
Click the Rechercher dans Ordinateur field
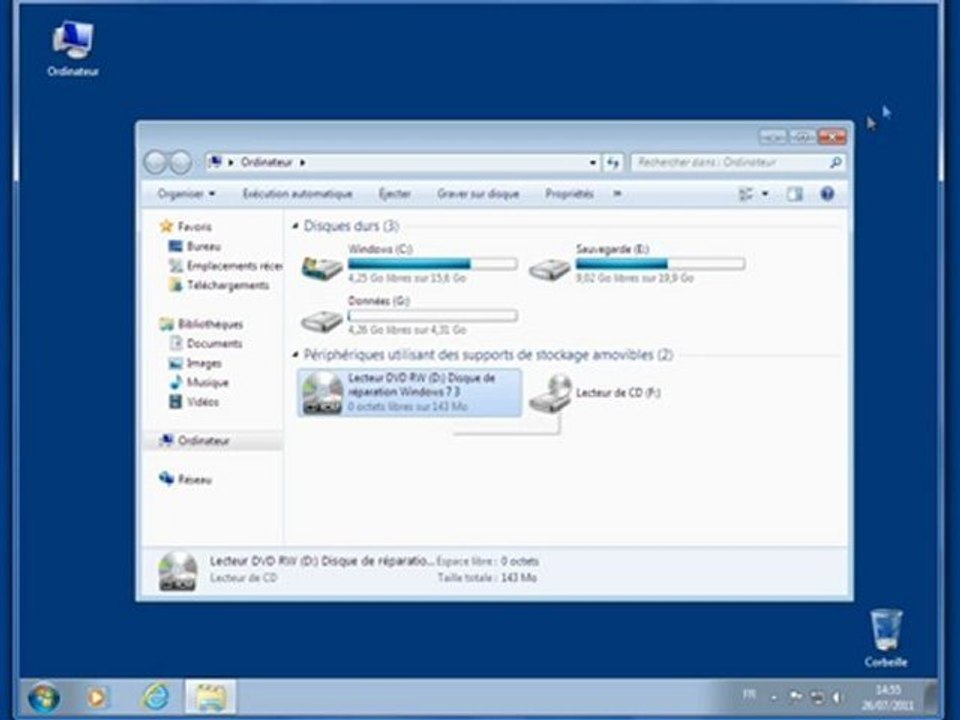(730, 162)
